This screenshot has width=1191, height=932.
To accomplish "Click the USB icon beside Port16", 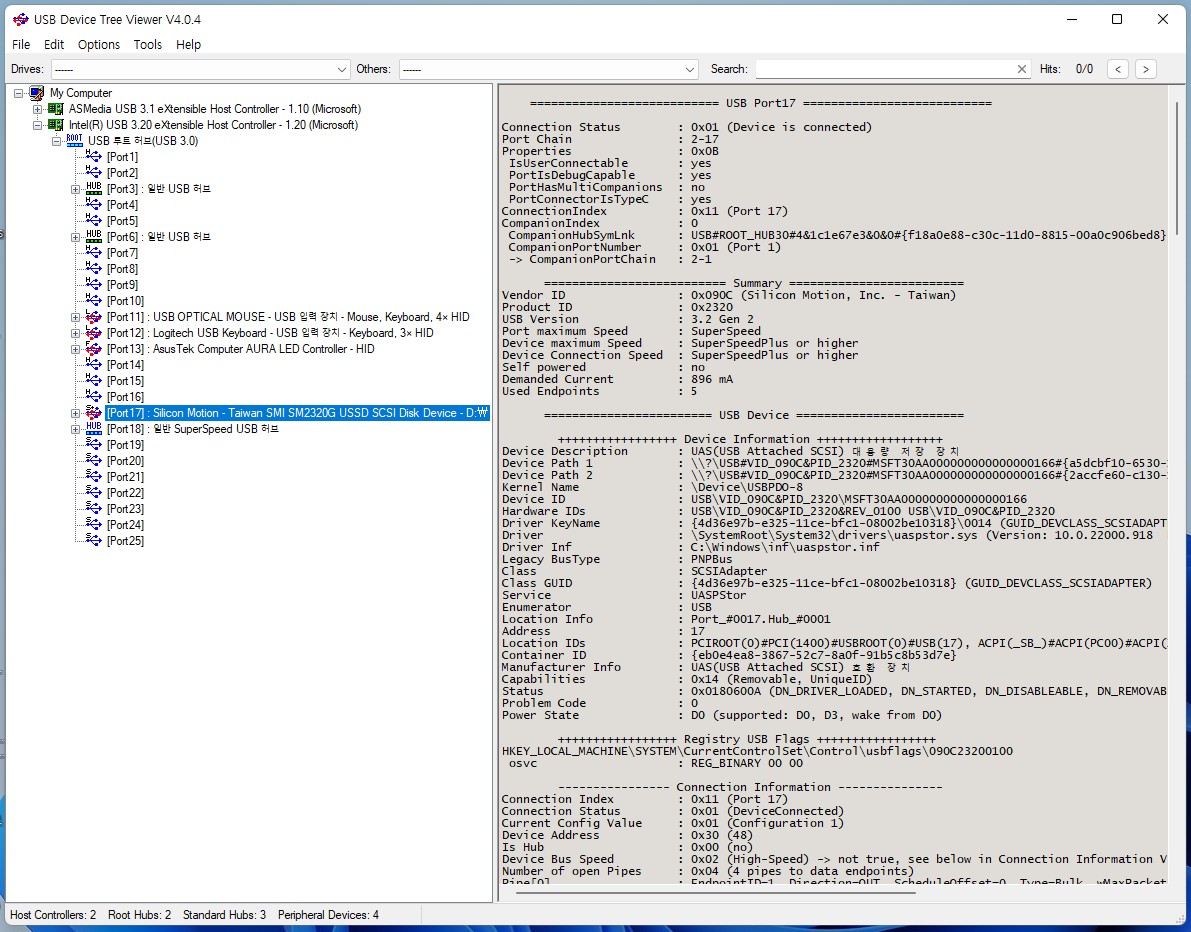I will tap(93, 396).
